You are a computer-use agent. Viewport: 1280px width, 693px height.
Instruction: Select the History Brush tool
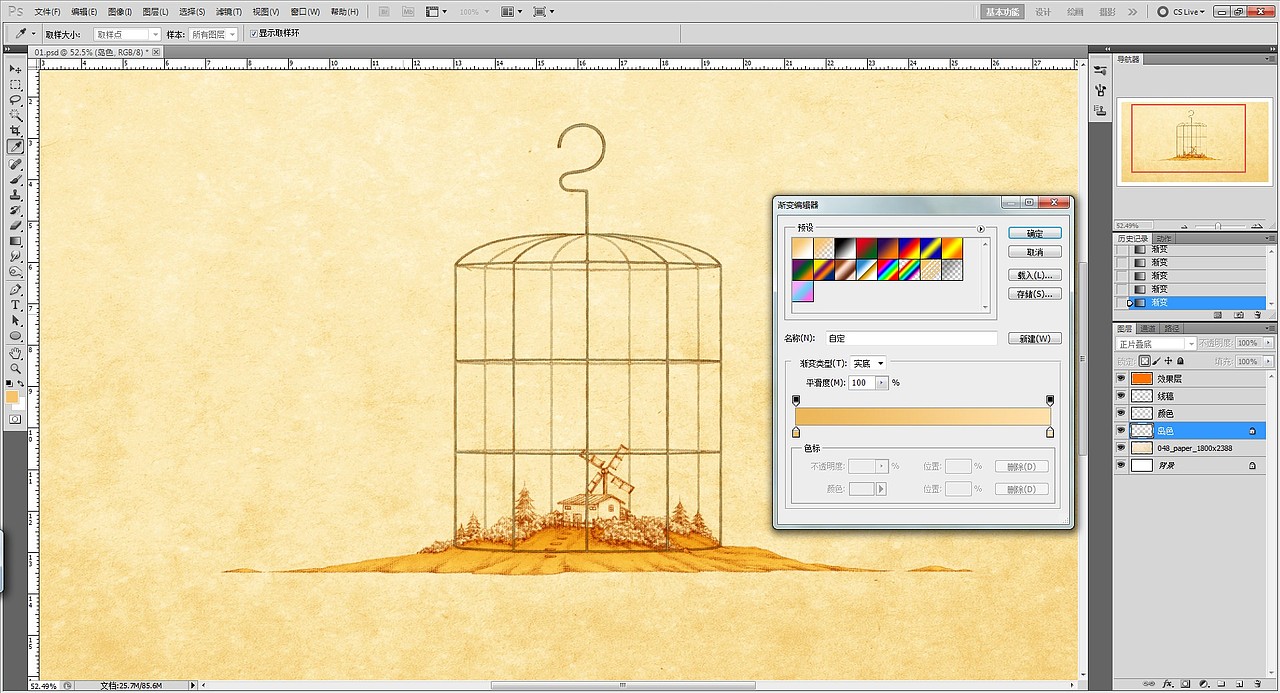(x=15, y=210)
